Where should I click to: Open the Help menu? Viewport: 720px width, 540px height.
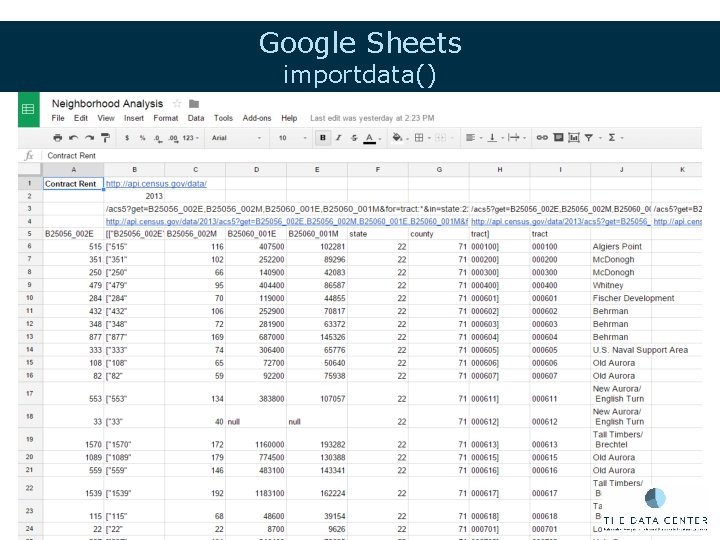click(289, 118)
